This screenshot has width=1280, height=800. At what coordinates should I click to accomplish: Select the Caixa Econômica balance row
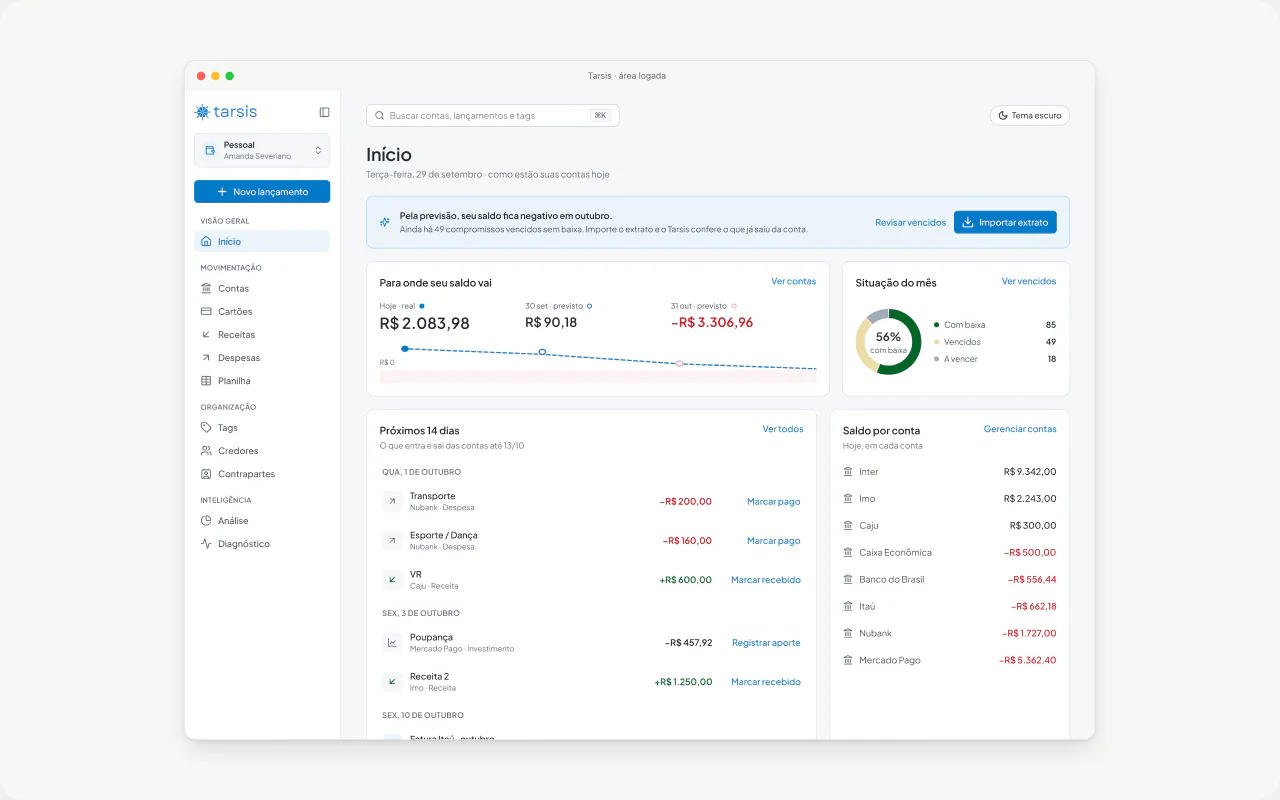coord(949,553)
